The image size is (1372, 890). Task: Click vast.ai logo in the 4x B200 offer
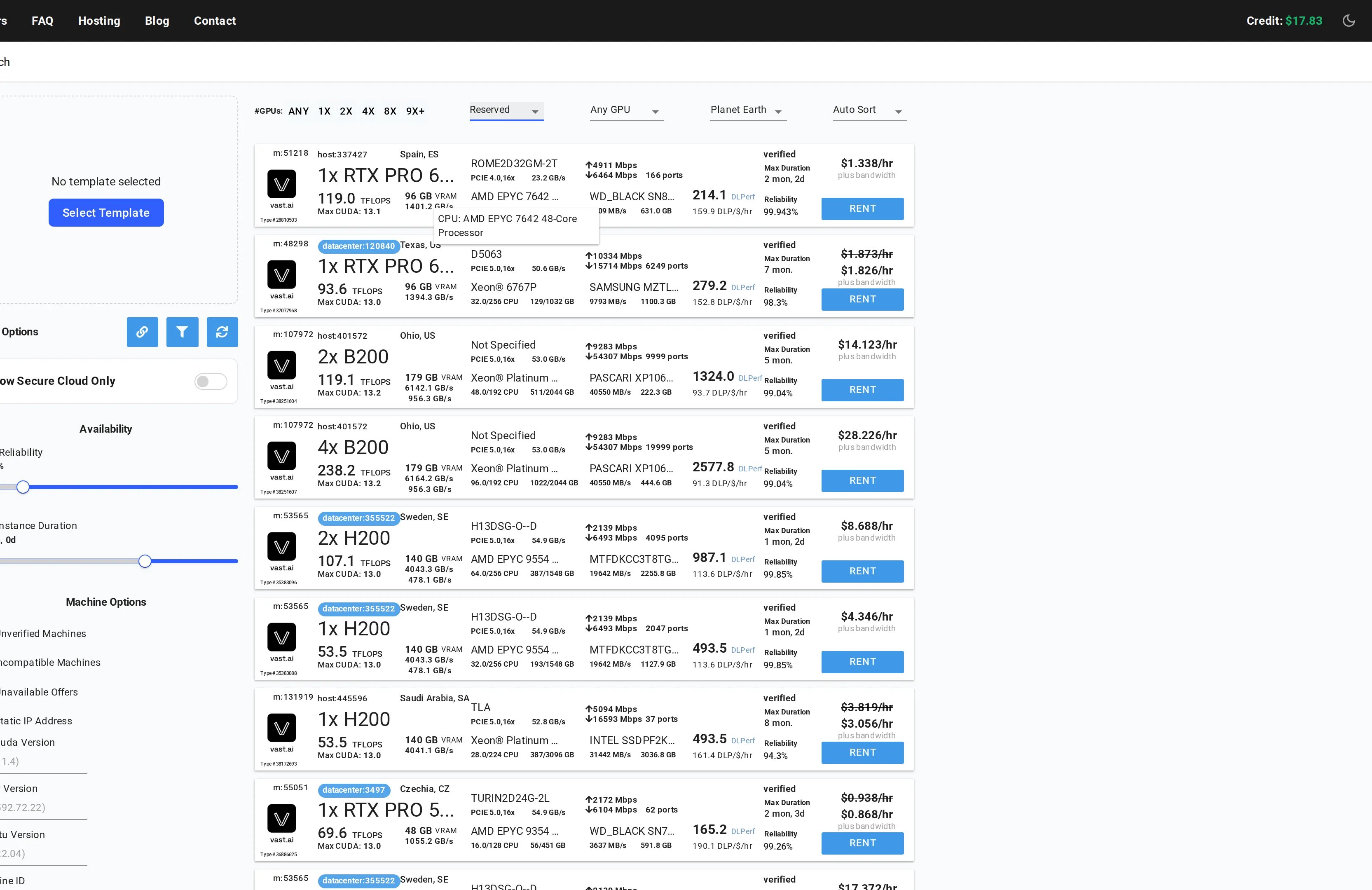pos(281,456)
